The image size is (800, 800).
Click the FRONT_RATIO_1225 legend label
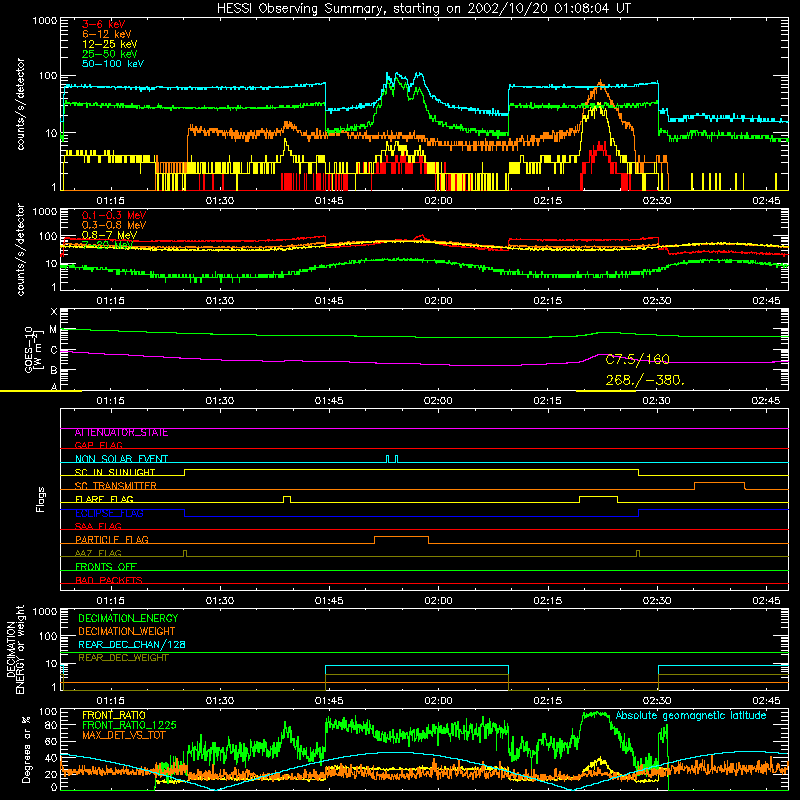tap(129, 725)
